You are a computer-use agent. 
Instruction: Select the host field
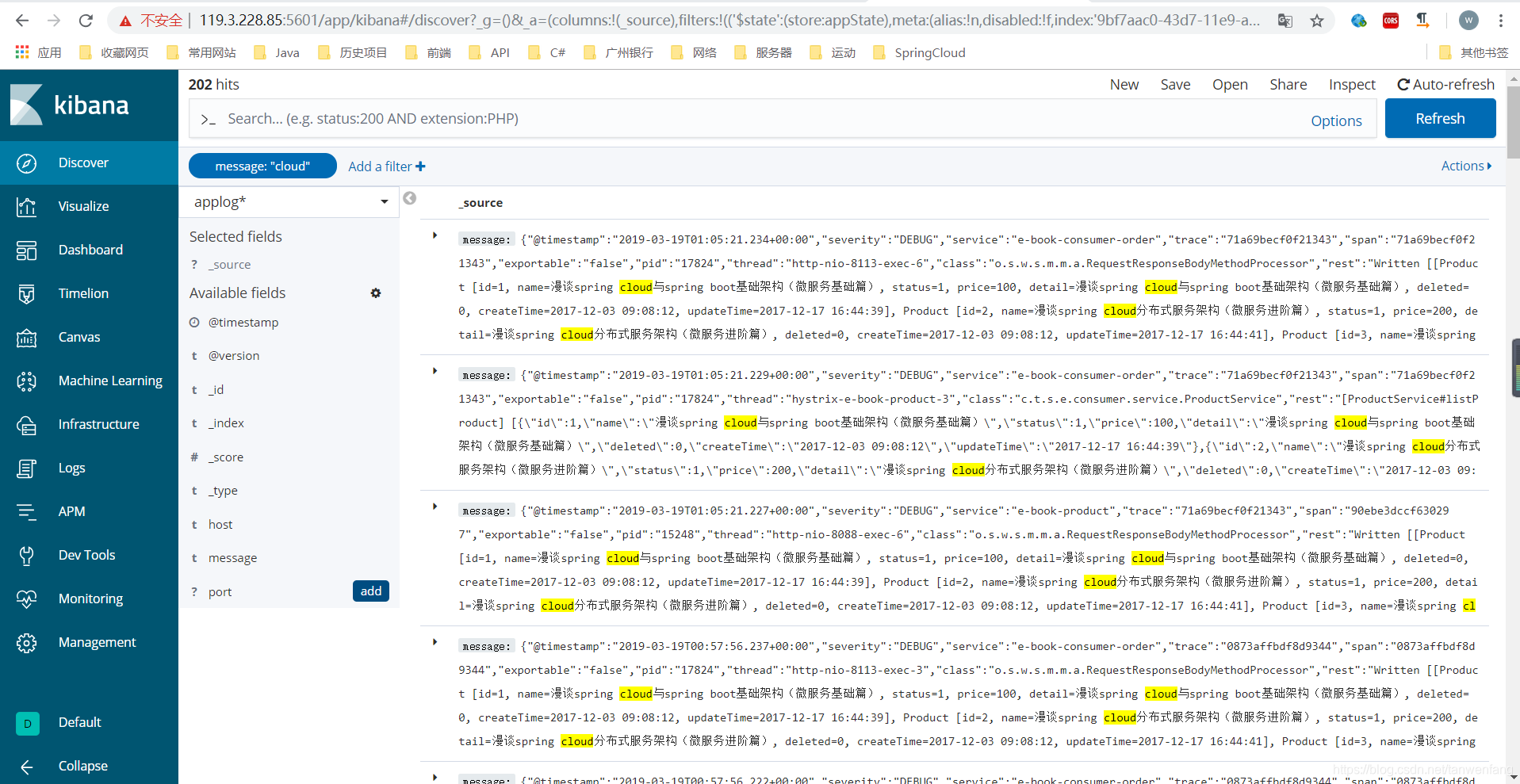220,525
